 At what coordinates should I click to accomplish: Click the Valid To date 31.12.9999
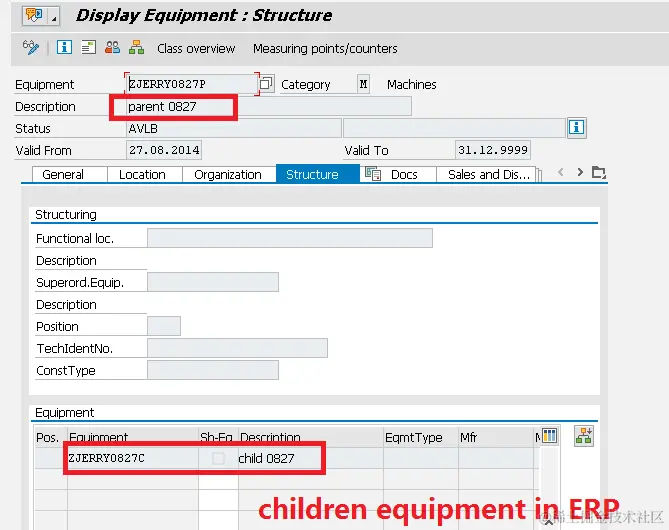coord(493,150)
